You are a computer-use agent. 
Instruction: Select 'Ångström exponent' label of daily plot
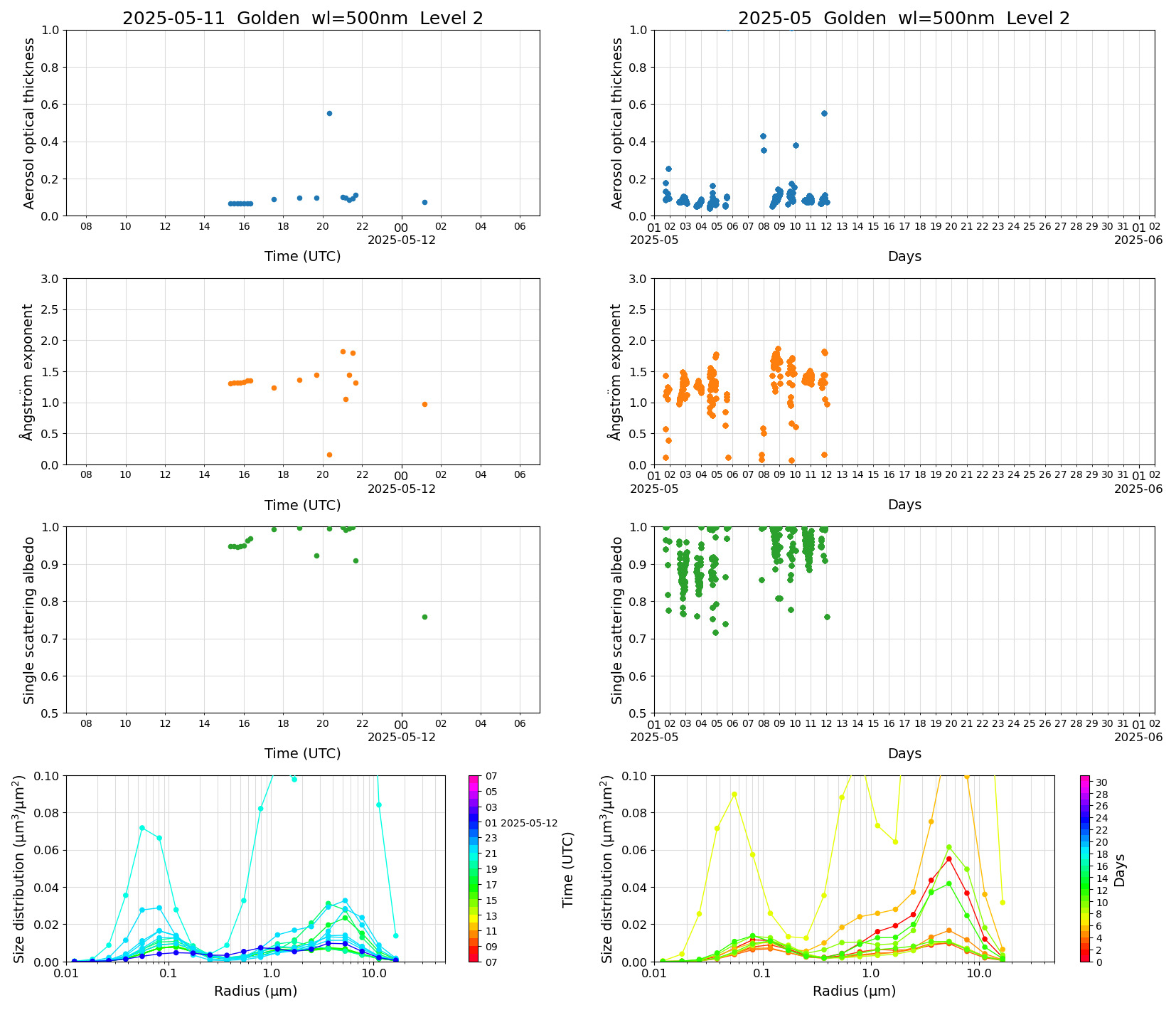pos(29,372)
